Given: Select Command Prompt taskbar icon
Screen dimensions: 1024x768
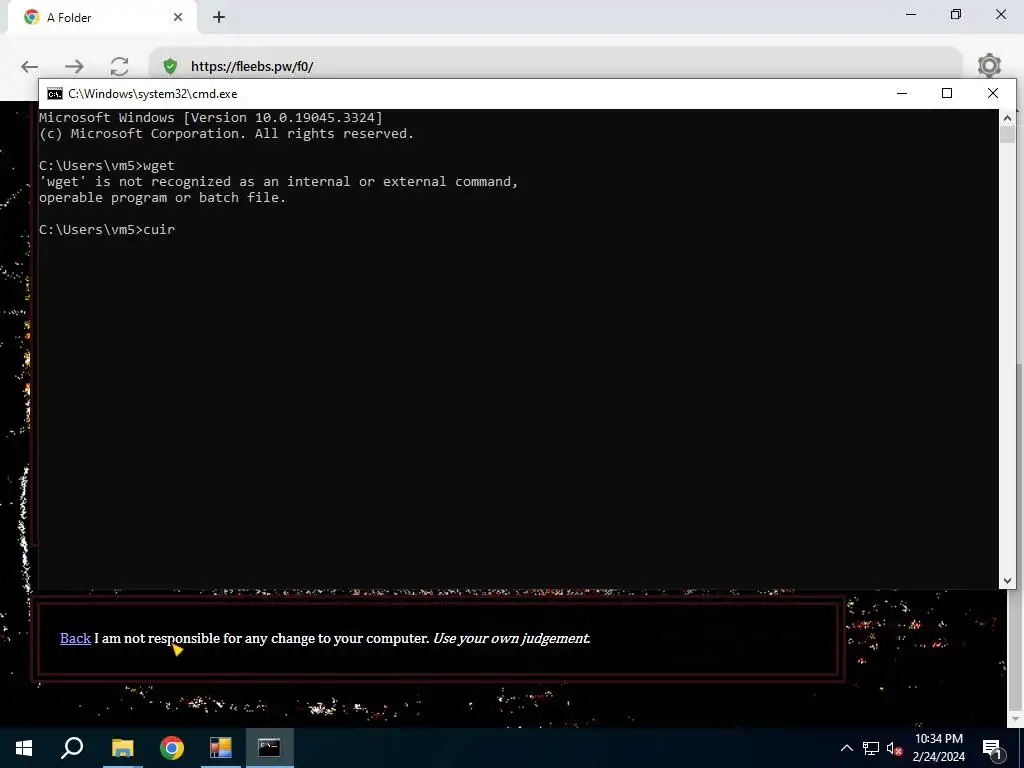Looking at the screenshot, I should (269, 748).
